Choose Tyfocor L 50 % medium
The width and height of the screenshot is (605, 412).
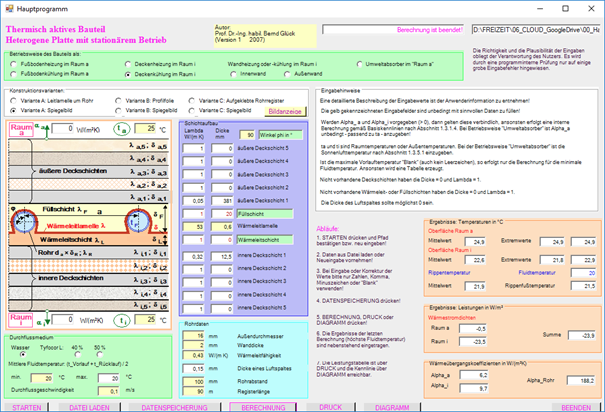click(100, 354)
